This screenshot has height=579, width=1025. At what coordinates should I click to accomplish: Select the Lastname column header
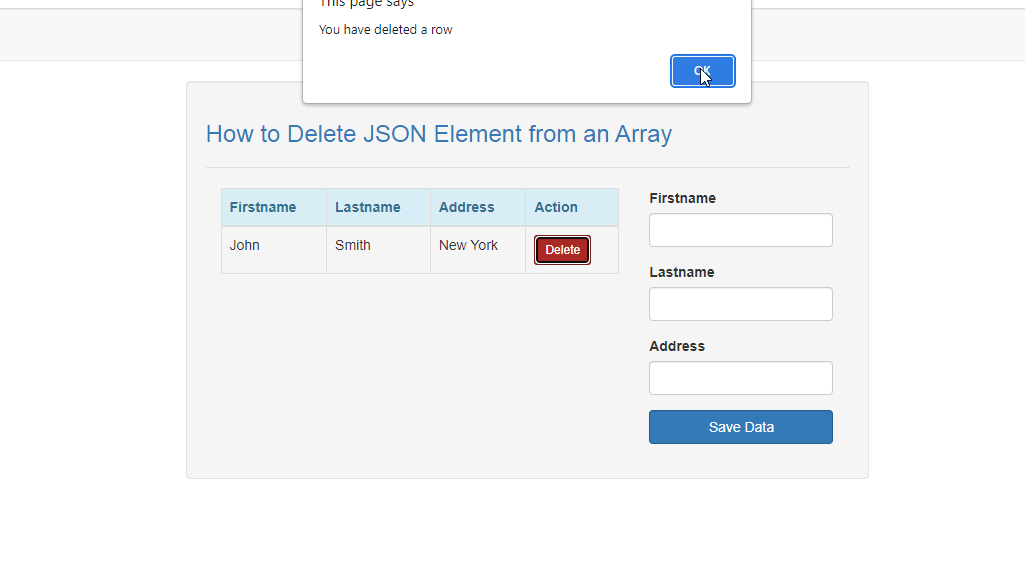(x=368, y=207)
